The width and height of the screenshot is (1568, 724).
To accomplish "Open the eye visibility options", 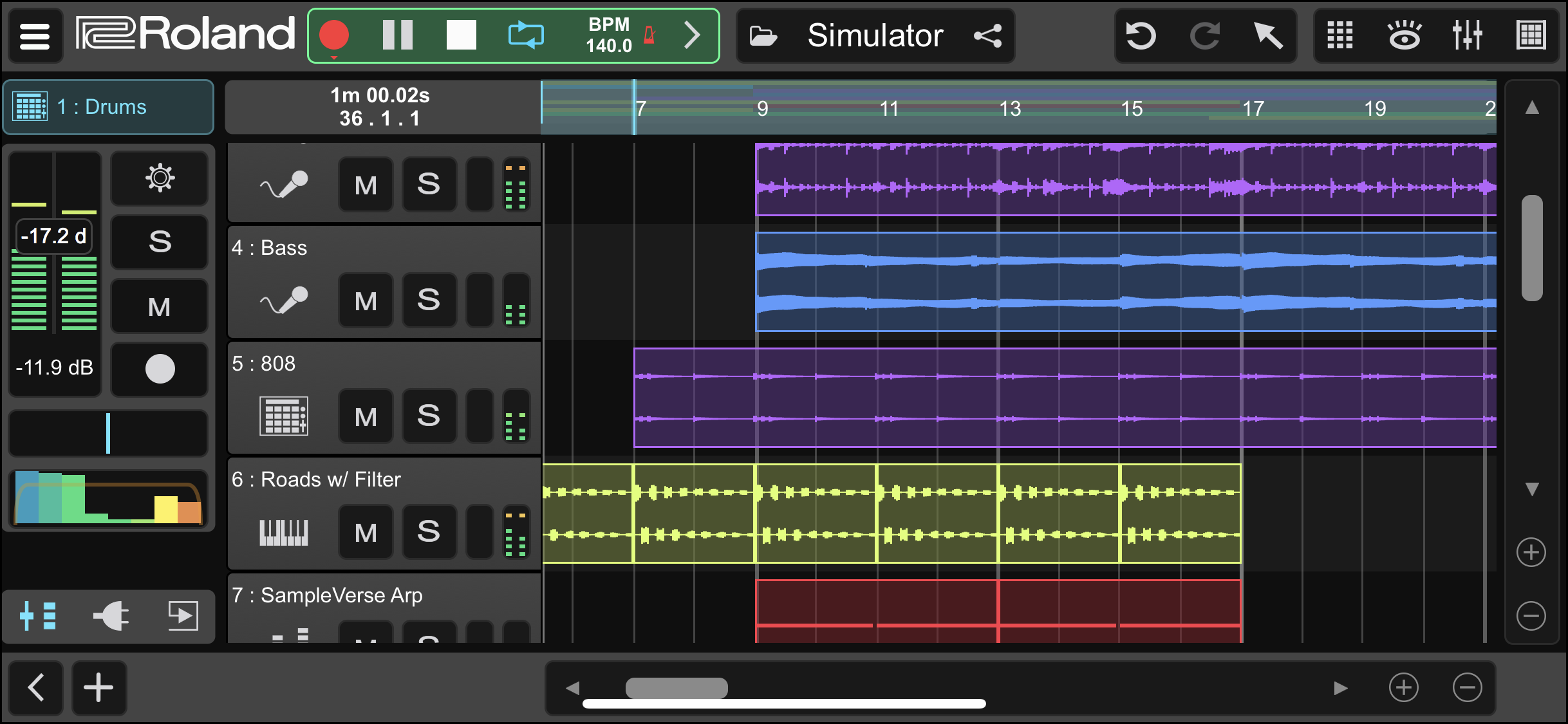I will 1404,35.
